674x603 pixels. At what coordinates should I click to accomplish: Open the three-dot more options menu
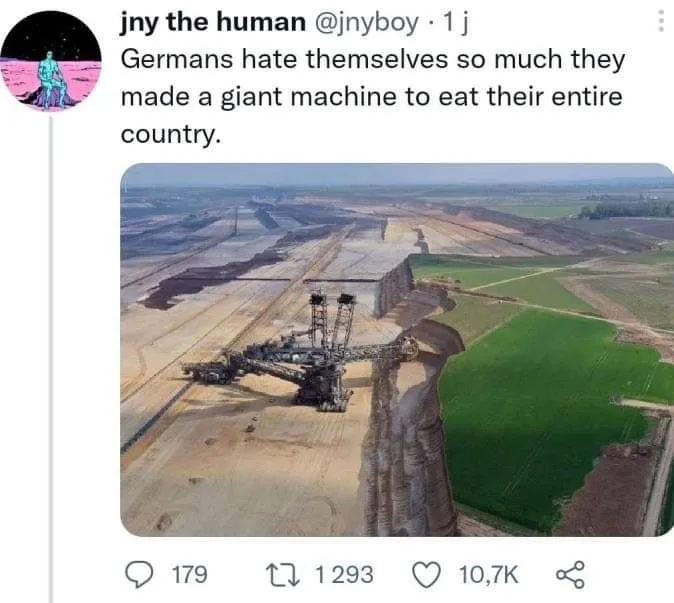coord(662,21)
